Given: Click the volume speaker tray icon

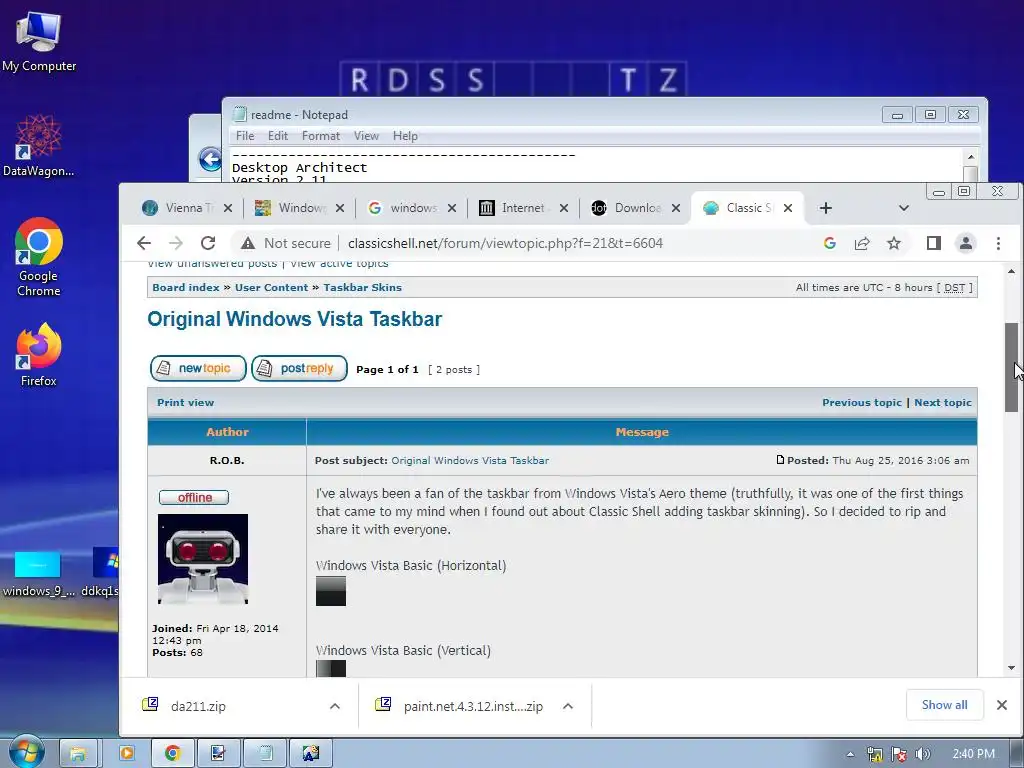Looking at the screenshot, I should click(x=923, y=754).
